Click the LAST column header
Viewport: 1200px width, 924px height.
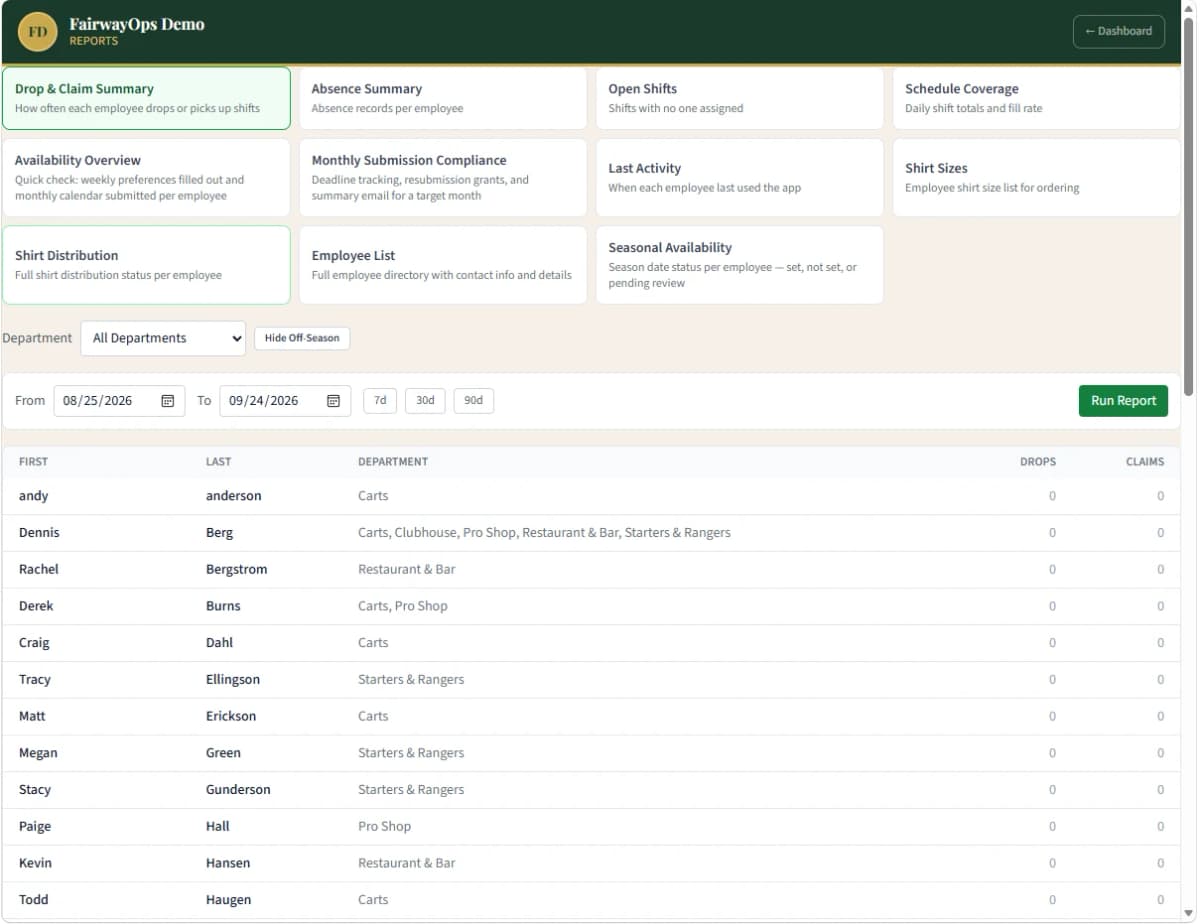click(x=218, y=462)
